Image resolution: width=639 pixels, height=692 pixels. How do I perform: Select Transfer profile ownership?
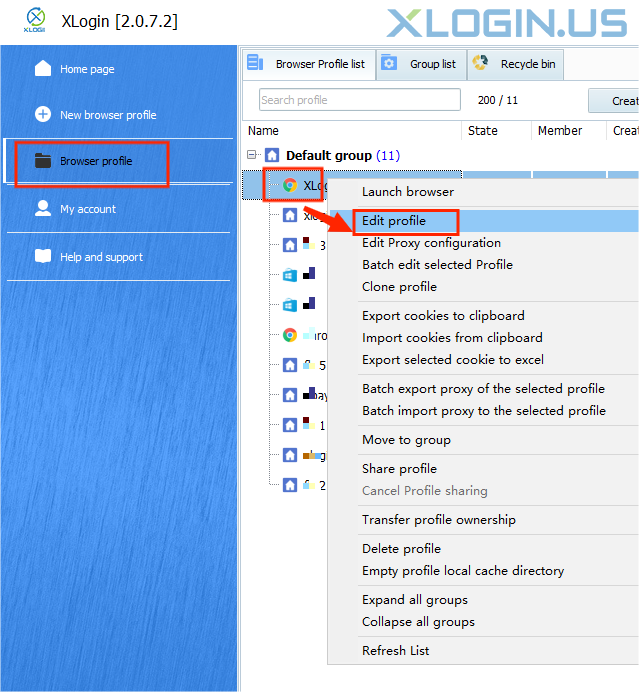click(x=439, y=520)
